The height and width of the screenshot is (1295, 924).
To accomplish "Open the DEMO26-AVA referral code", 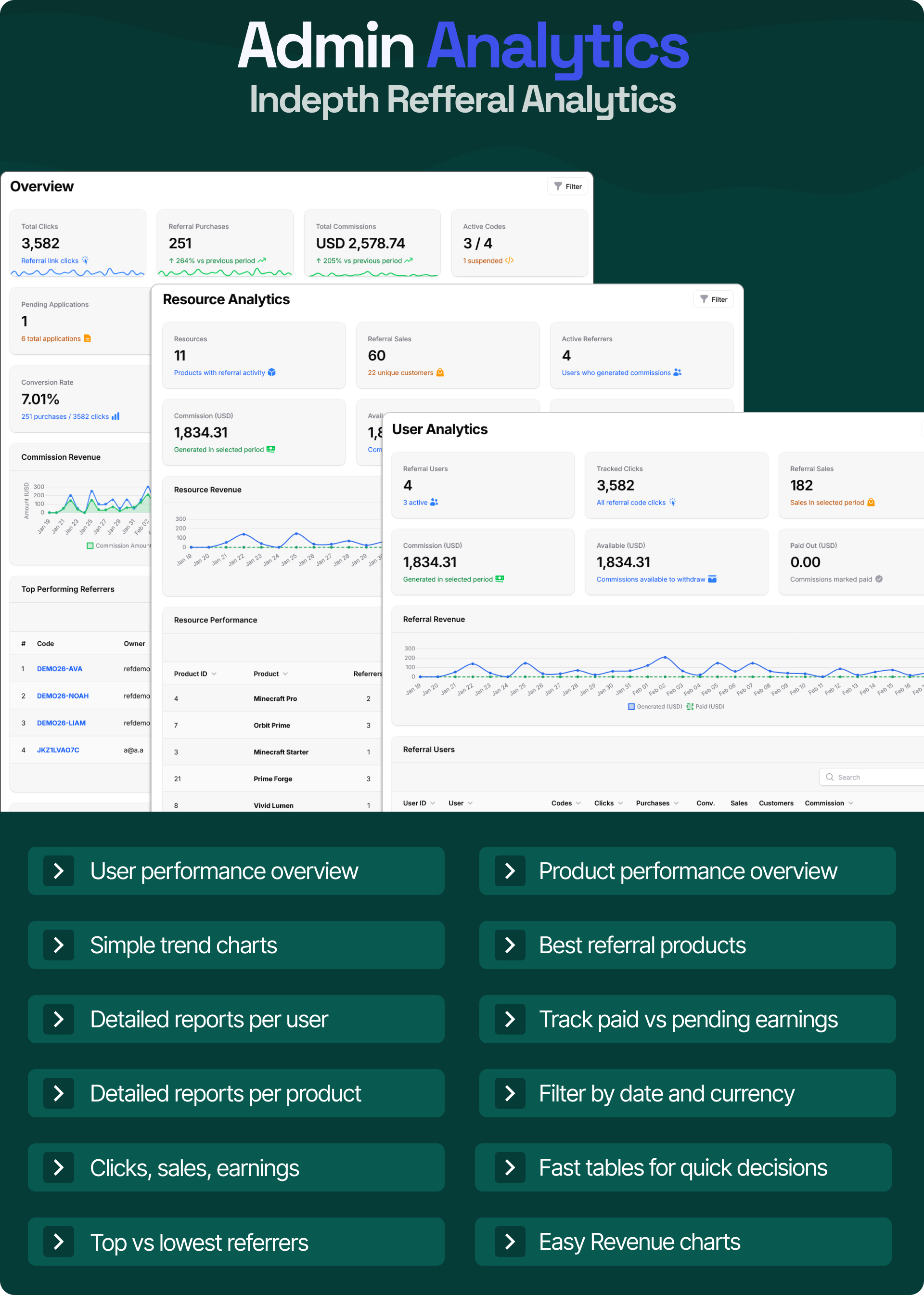I will (59, 669).
